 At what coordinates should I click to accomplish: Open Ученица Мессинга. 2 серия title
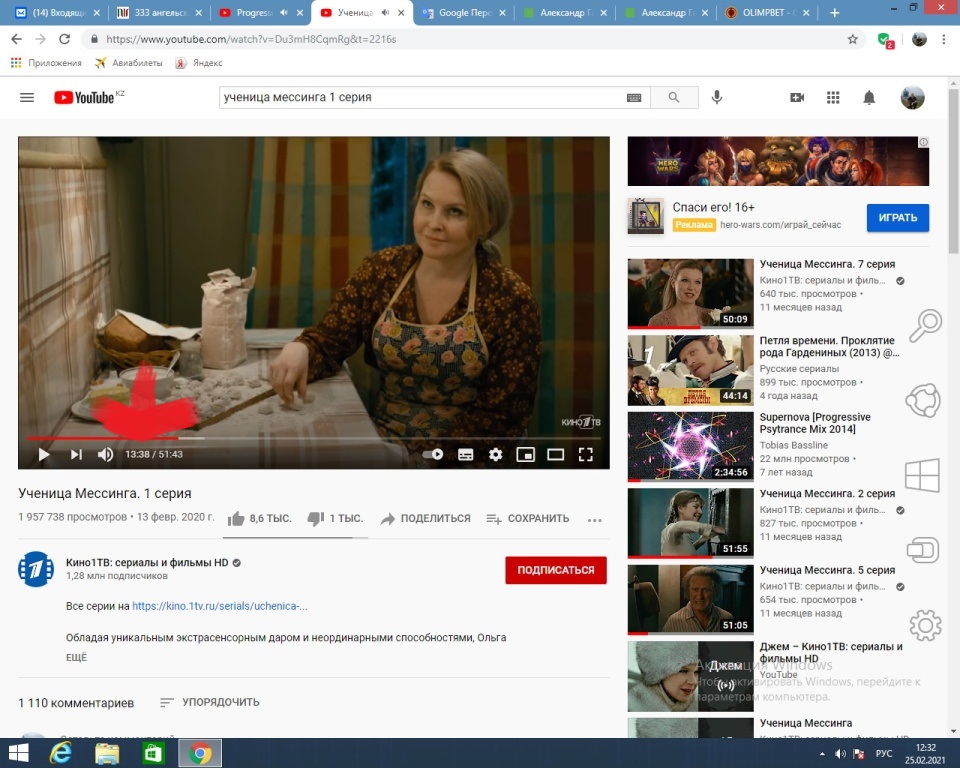827,494
